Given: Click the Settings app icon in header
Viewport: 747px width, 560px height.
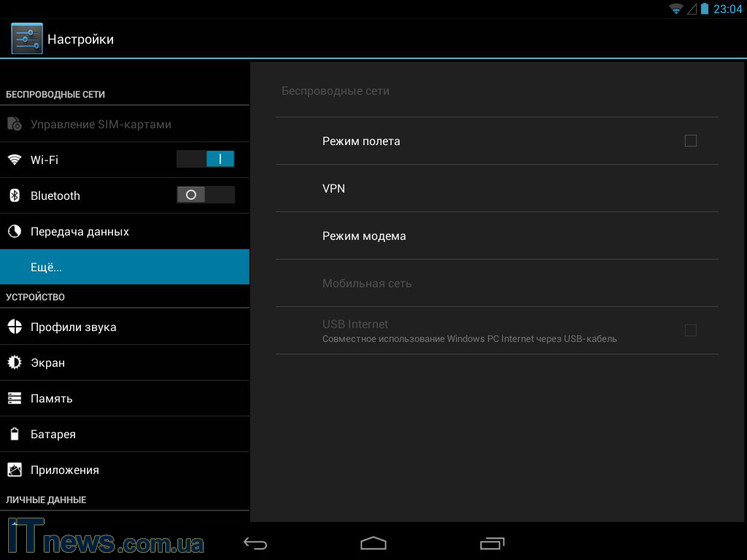Looking at the screenshot, I should pyautogui.click(x=27, y=39).
